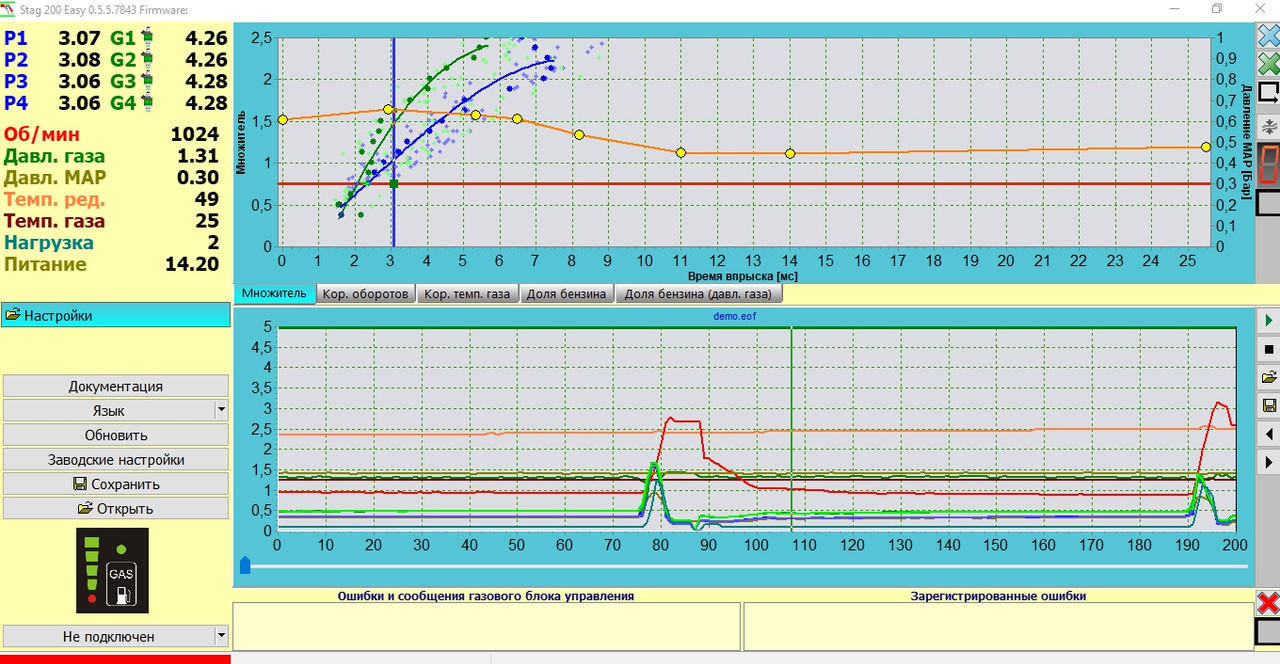Click the Давл. MAP value 0.30
1280x664 pixels.
point(198,178)
